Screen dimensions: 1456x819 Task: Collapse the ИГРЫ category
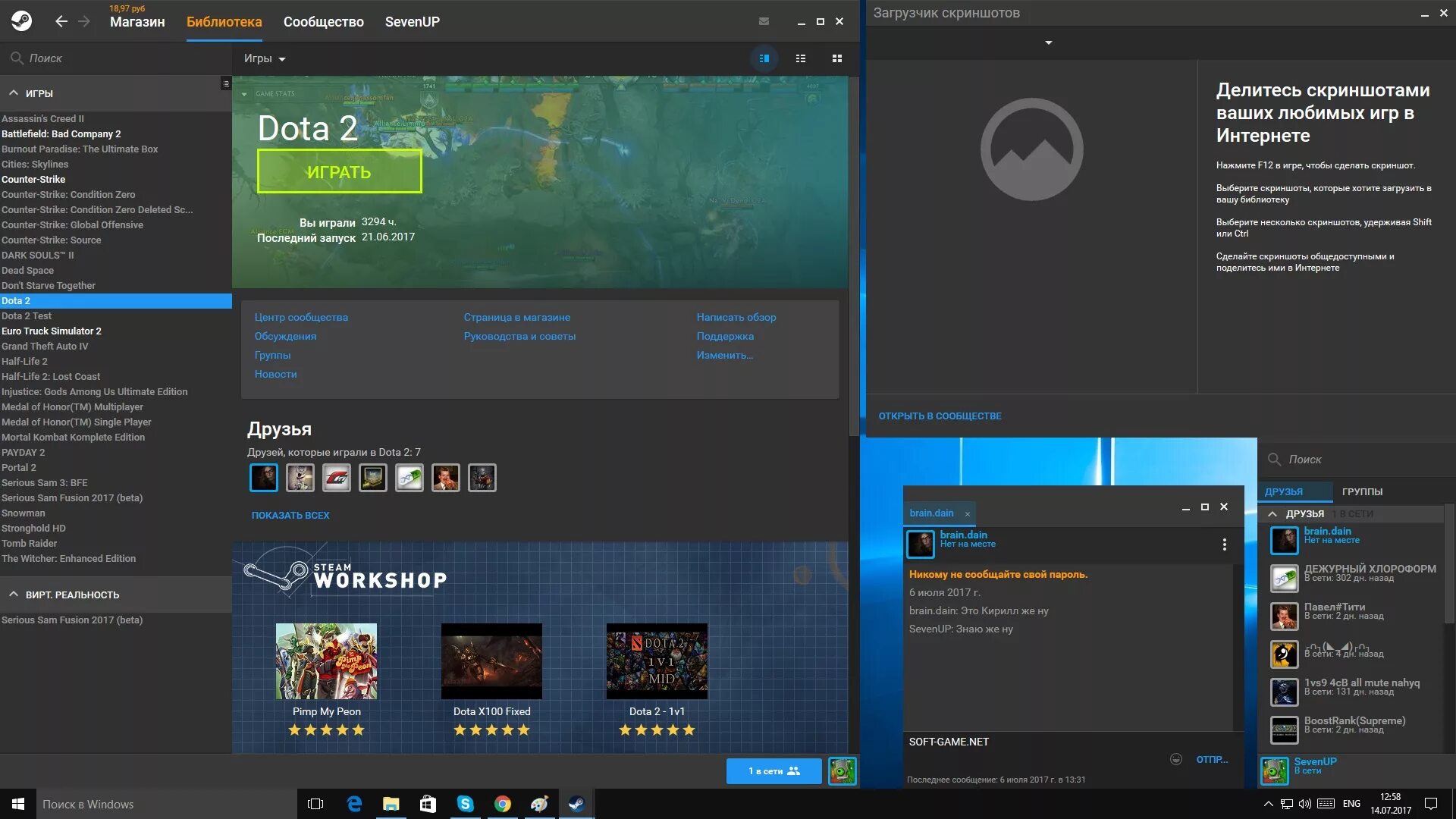(x=14, y=93)
